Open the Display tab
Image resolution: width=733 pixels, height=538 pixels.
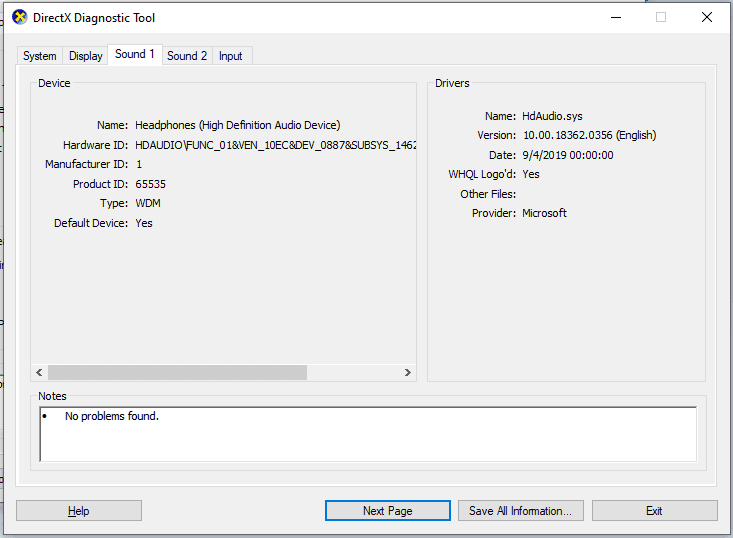(x=86, y=56)
